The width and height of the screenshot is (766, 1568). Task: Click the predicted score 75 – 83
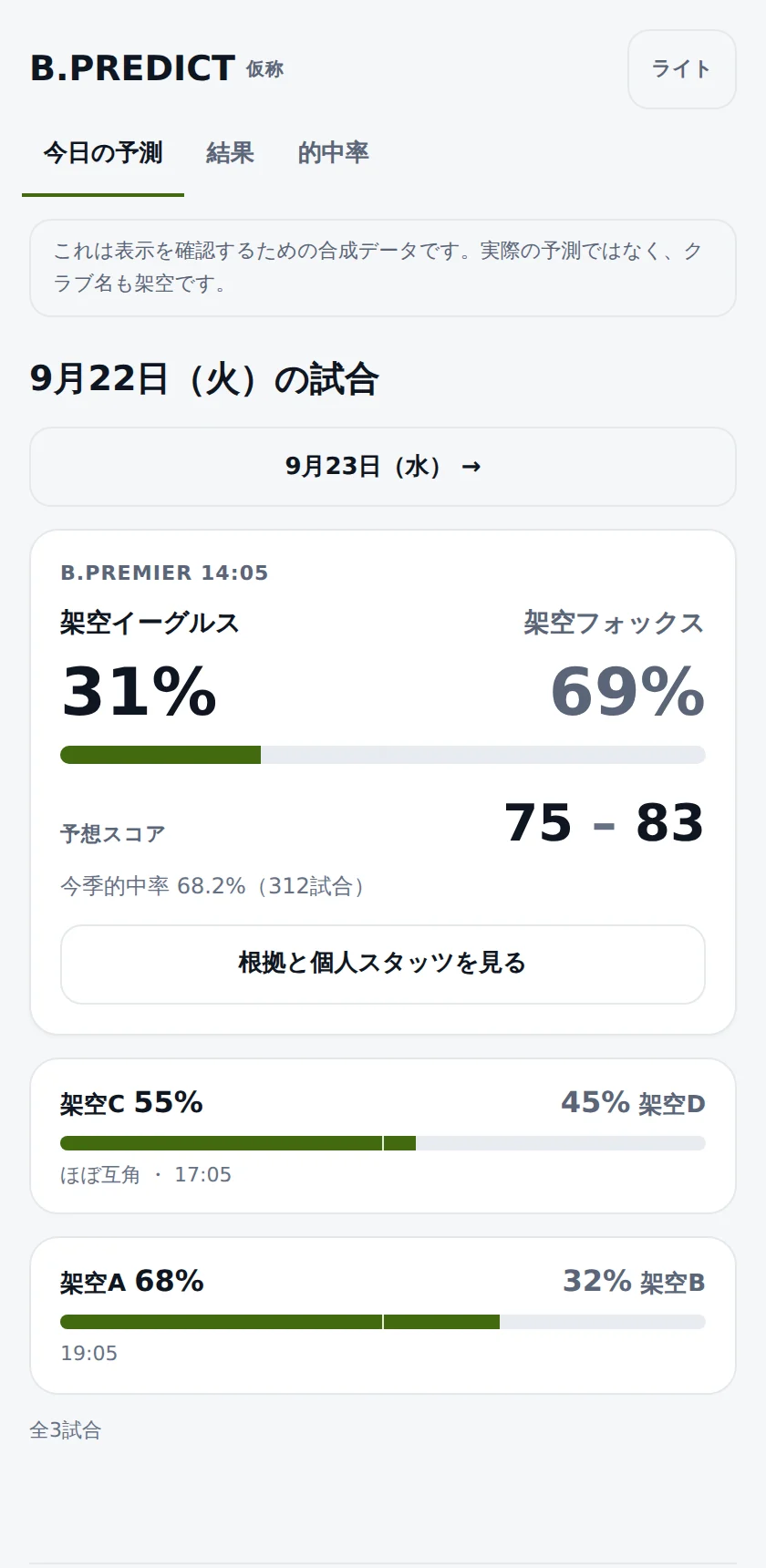click(x=605, y=822)
